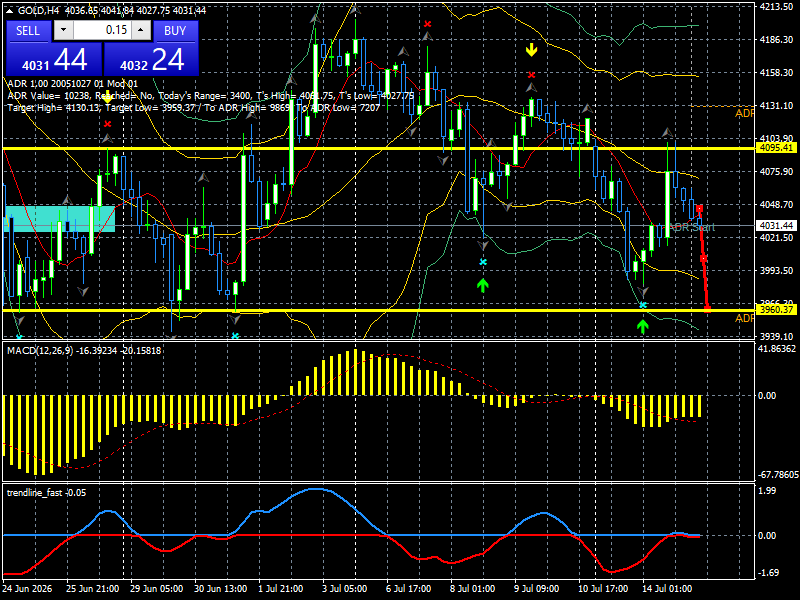The height and width of the screenshot is (600, 800).
Task: Click the 6 Jul 17:00 time axis label
Action: point(408,589)
